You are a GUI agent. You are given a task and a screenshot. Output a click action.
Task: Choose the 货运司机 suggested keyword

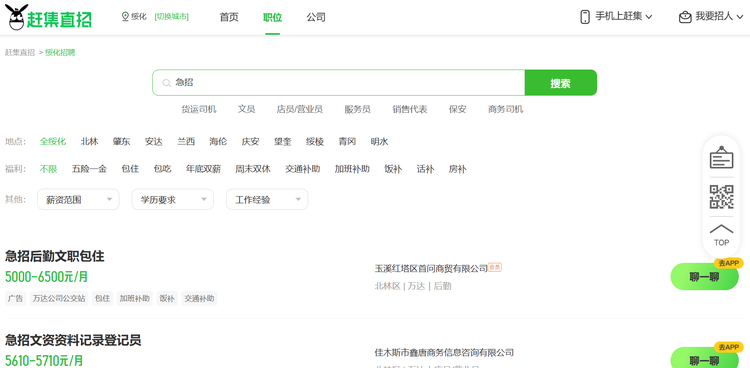tap(199, 109)
